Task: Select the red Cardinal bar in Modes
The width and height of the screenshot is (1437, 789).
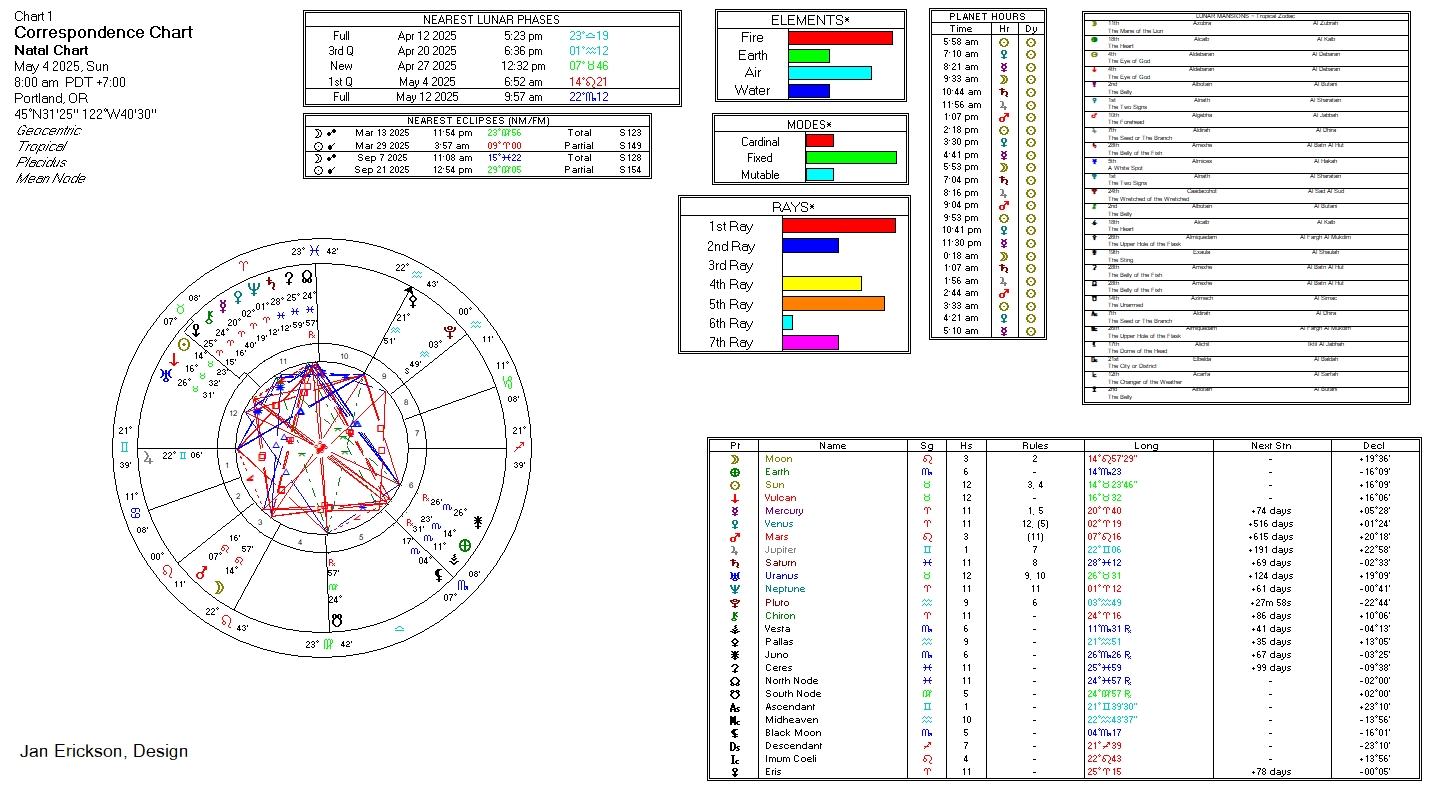Action: point(819,141)
